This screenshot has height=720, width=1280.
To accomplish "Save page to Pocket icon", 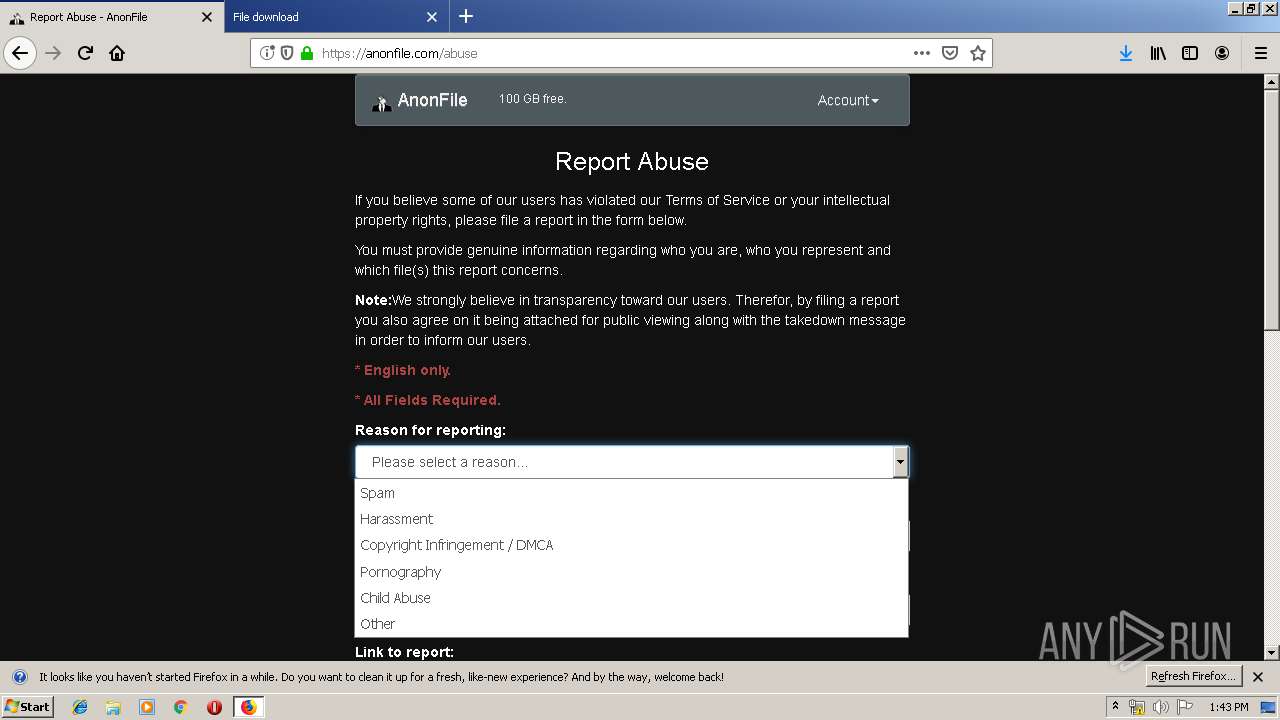I will [x=950, y=53].
